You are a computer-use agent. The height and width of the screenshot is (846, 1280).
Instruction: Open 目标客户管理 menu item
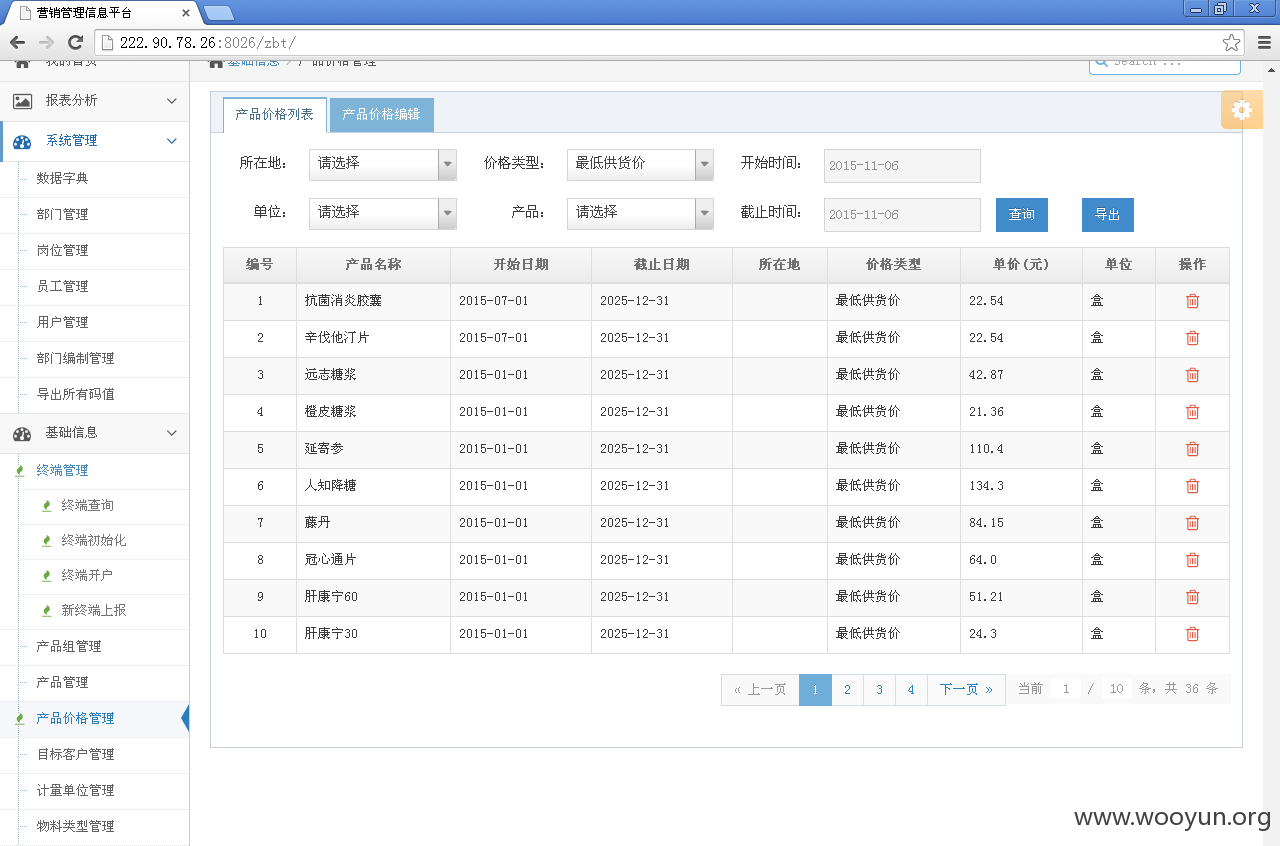click(x=75, y=754)
